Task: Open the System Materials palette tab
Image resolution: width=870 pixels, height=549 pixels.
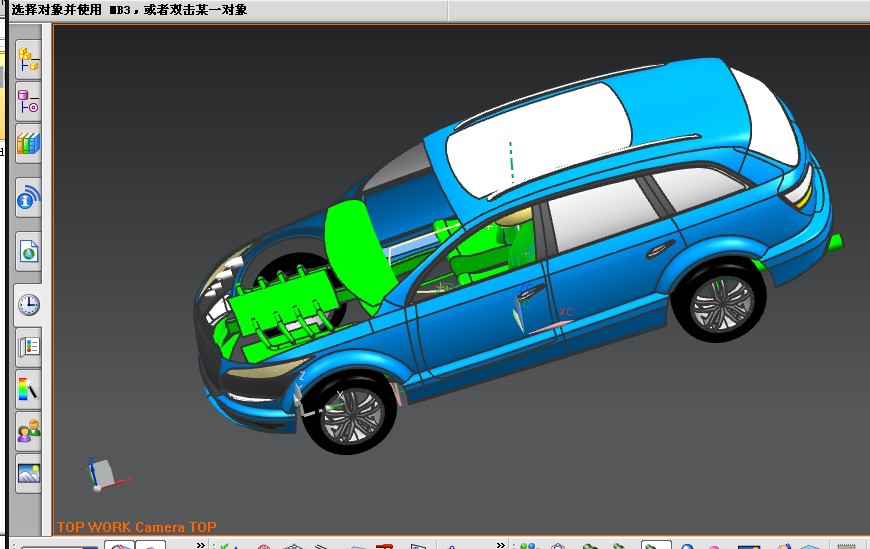Action: pyautogui.click(x=28, y=347)
